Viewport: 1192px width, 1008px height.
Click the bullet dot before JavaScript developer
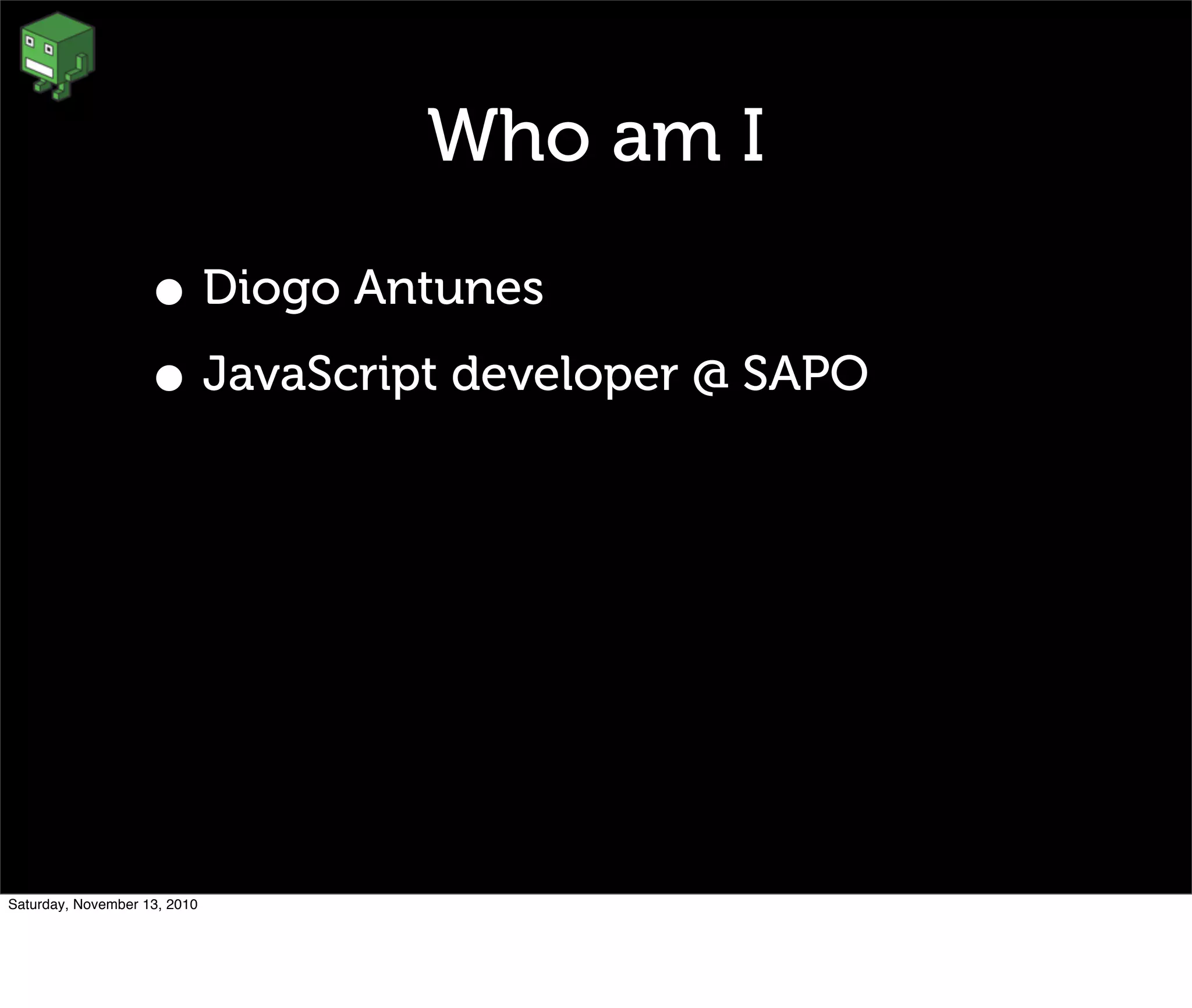(169, 379)
